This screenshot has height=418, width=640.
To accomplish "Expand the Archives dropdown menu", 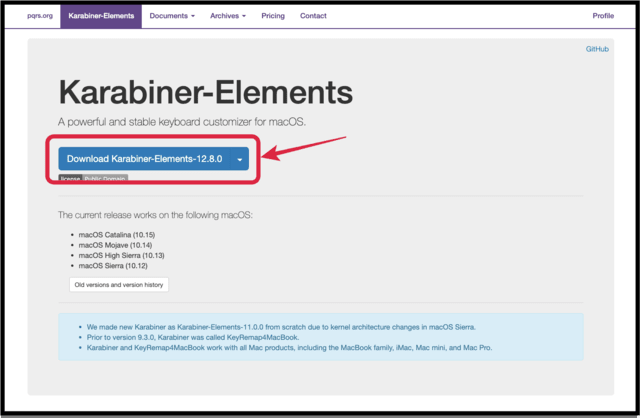I will (228, 16).
